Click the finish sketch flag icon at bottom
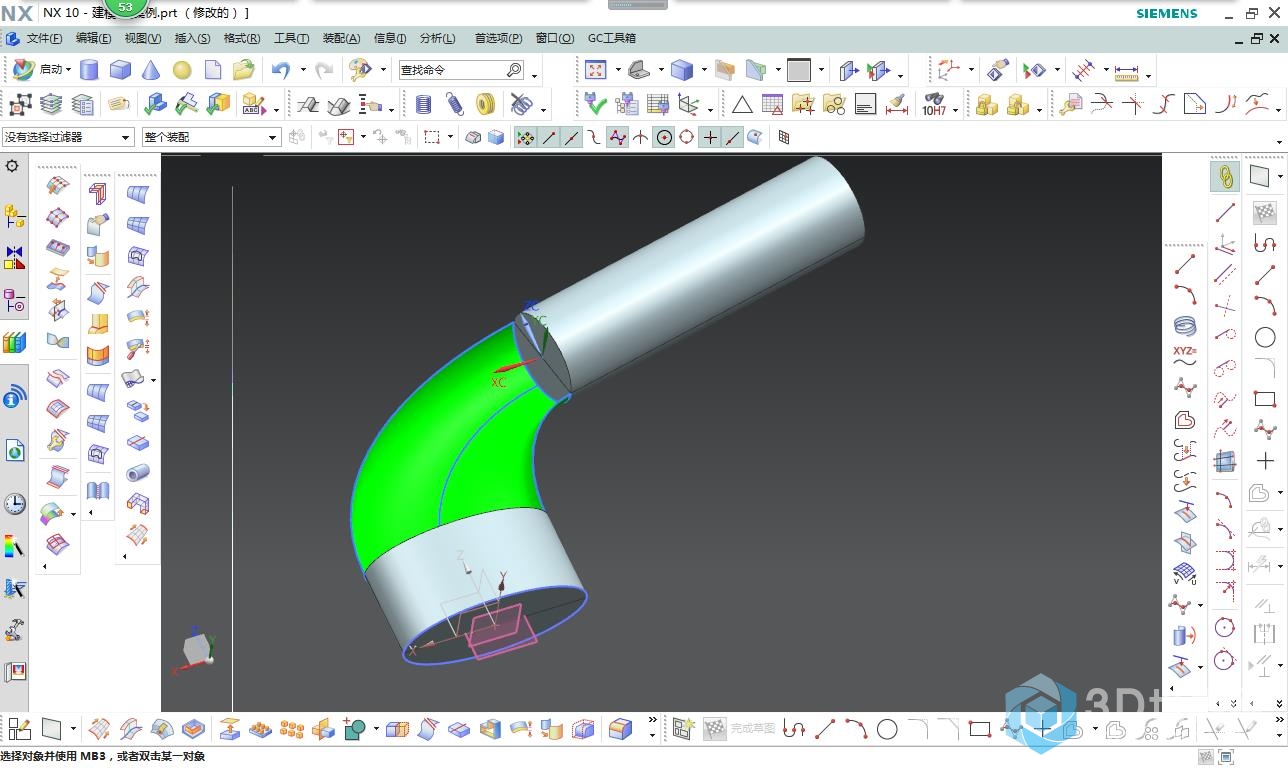This screenshot has height=768, width=1288. pos(714,729)
